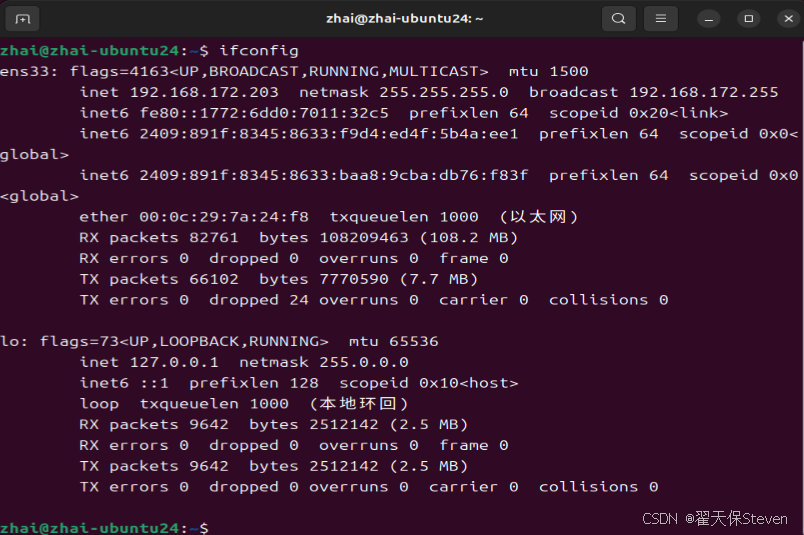Click flags=4163 on the ens33 line

click(119, 71)
